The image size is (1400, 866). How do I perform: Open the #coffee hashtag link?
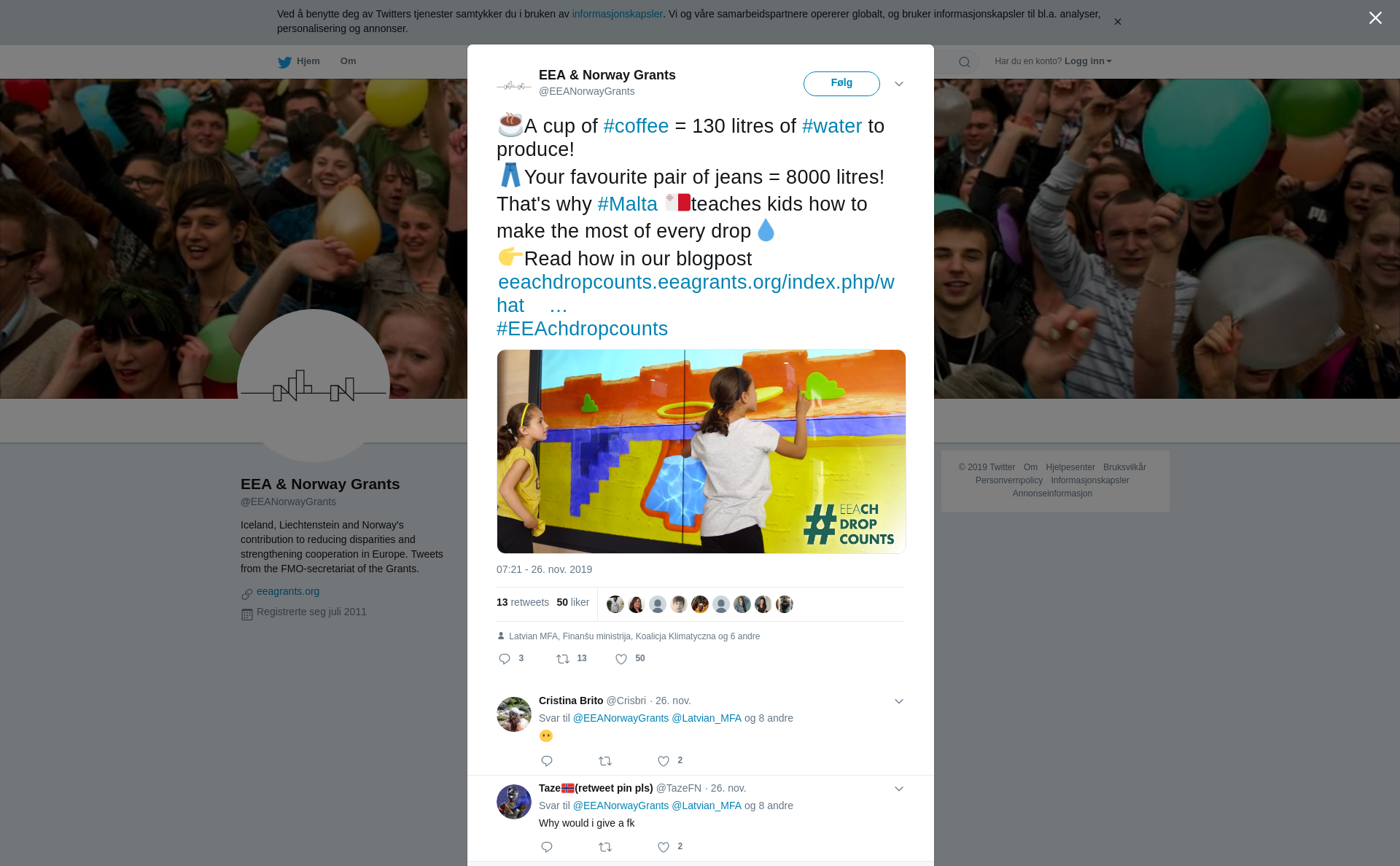(x=636, y=126)
